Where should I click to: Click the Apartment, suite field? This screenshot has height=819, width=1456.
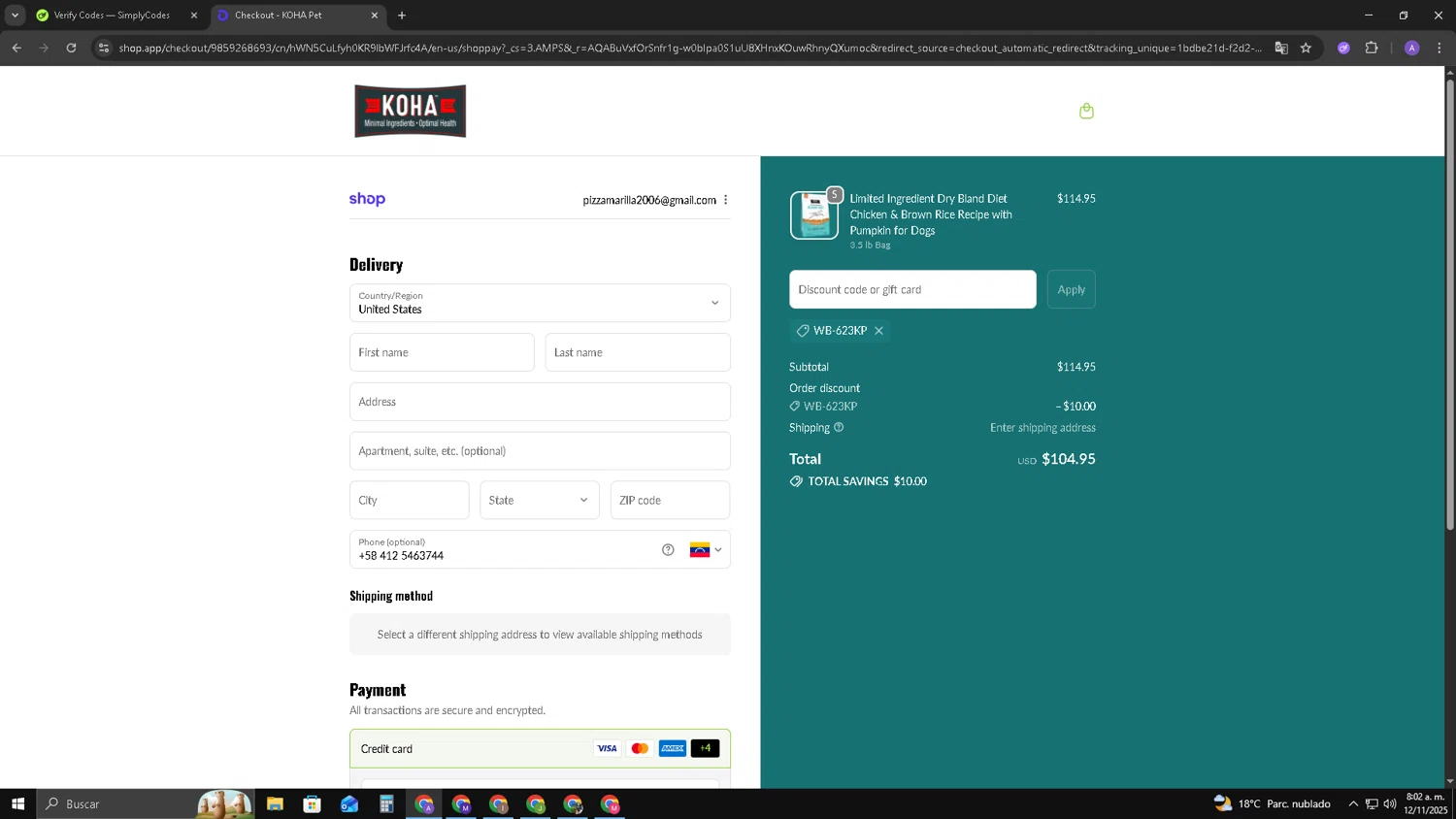[540, 451]
